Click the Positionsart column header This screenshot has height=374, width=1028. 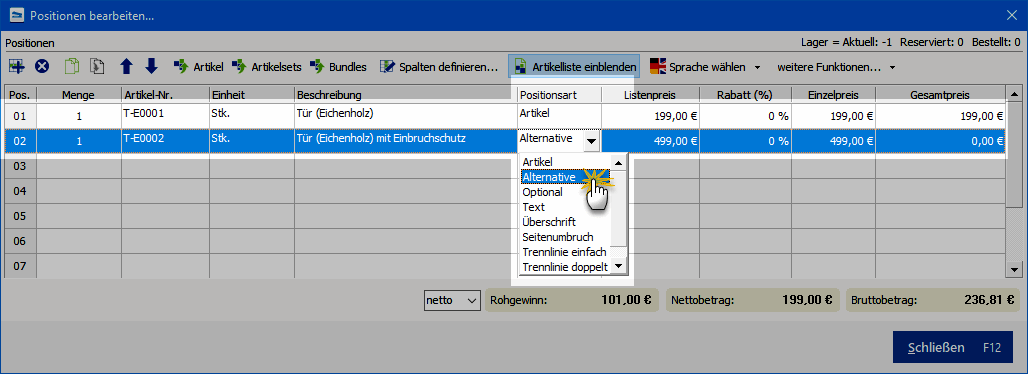(559, 96)
